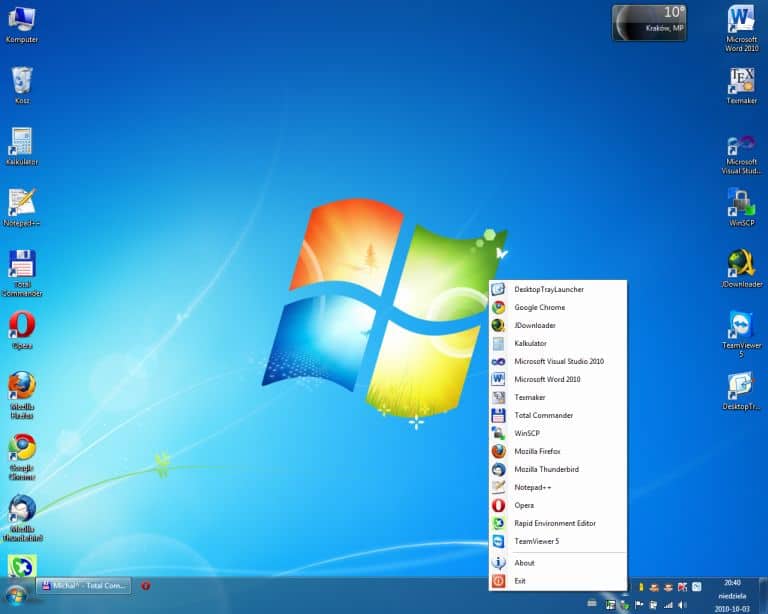Launch Total Commander from the tray menu
768x614 pixels.
tap(558, 415)
